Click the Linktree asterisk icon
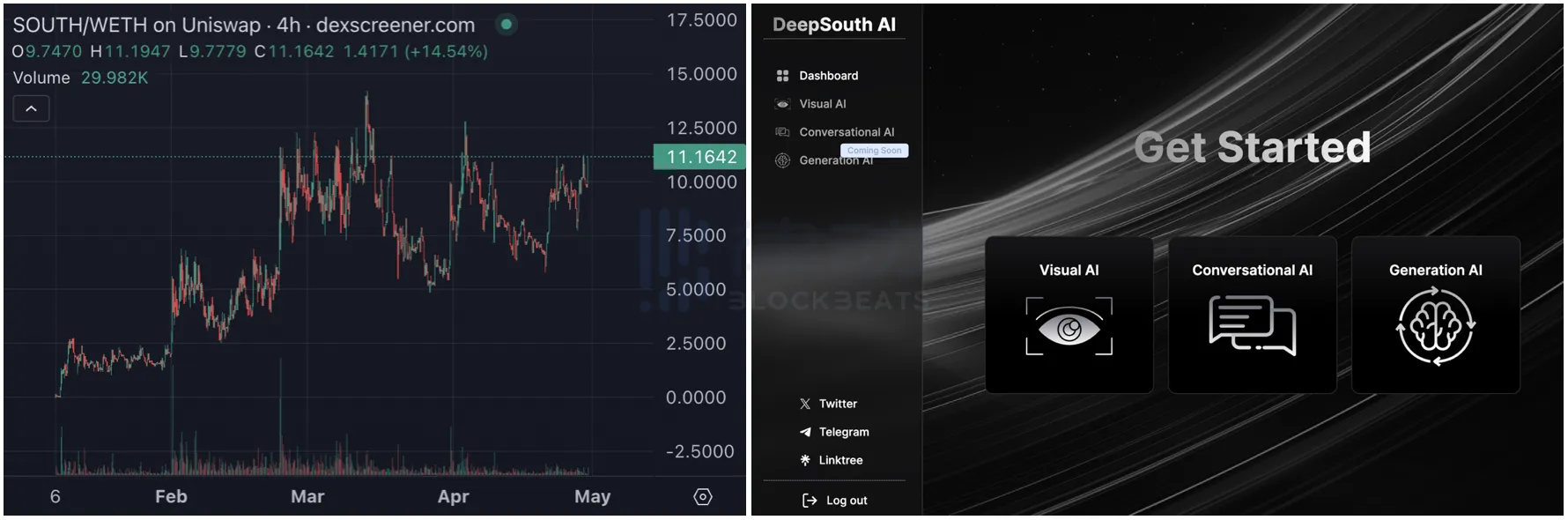1568x520 pixels. click(x=805, y=460)
